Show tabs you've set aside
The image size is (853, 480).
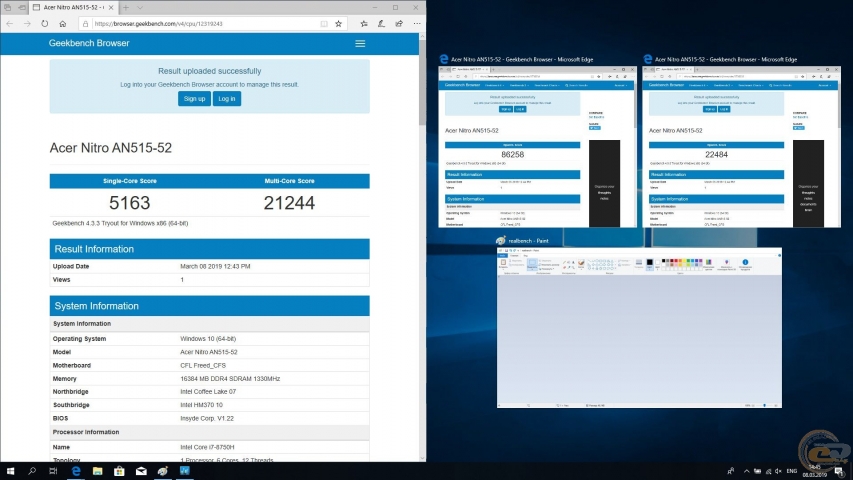[x=8, y=8]
